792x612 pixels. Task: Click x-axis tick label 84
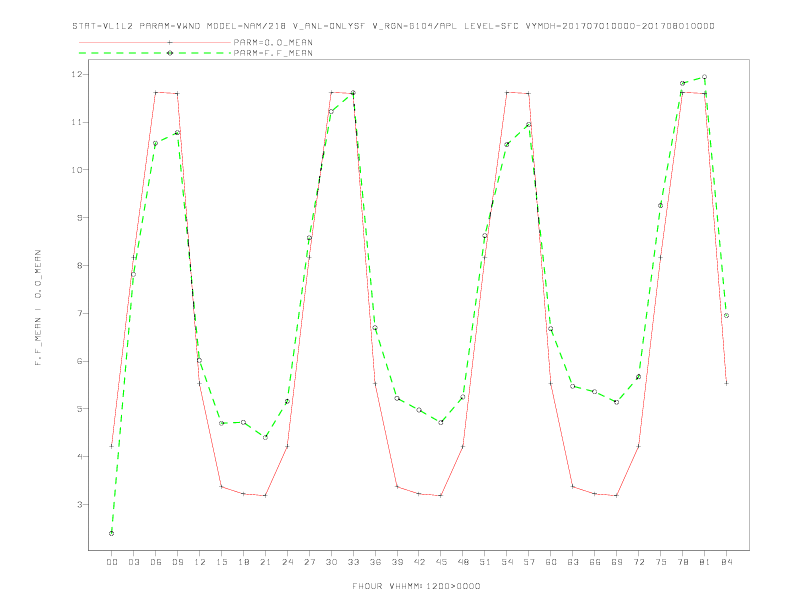(x=726, y=562)
